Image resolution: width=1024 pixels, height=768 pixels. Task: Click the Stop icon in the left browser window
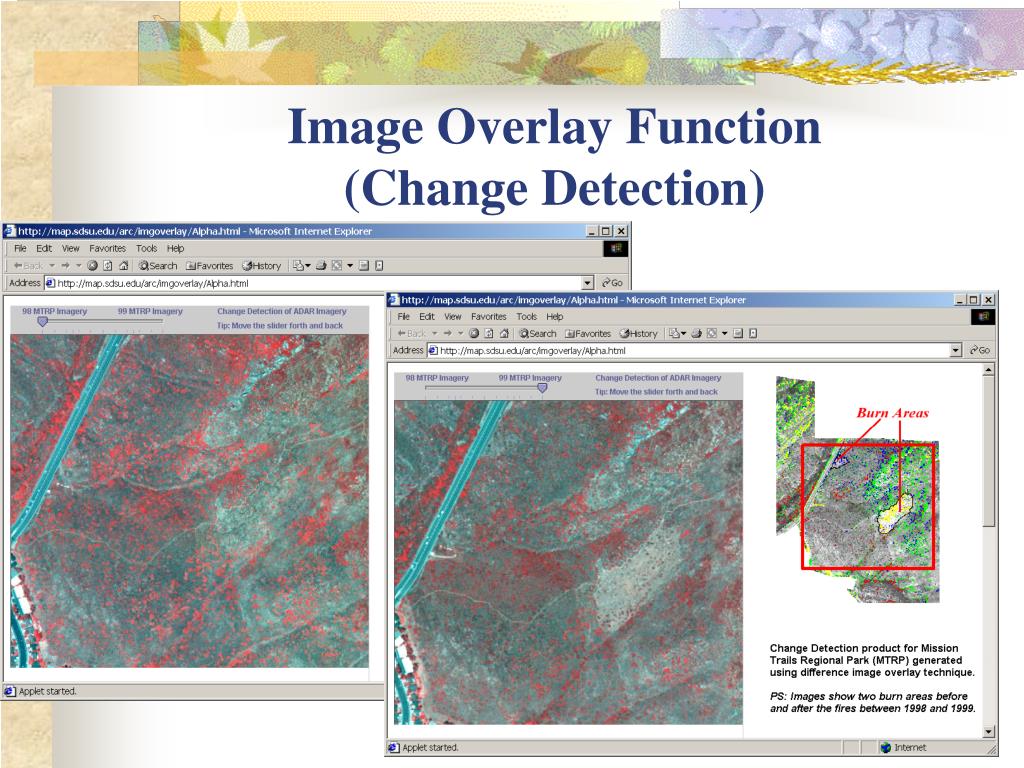(92, 266)
